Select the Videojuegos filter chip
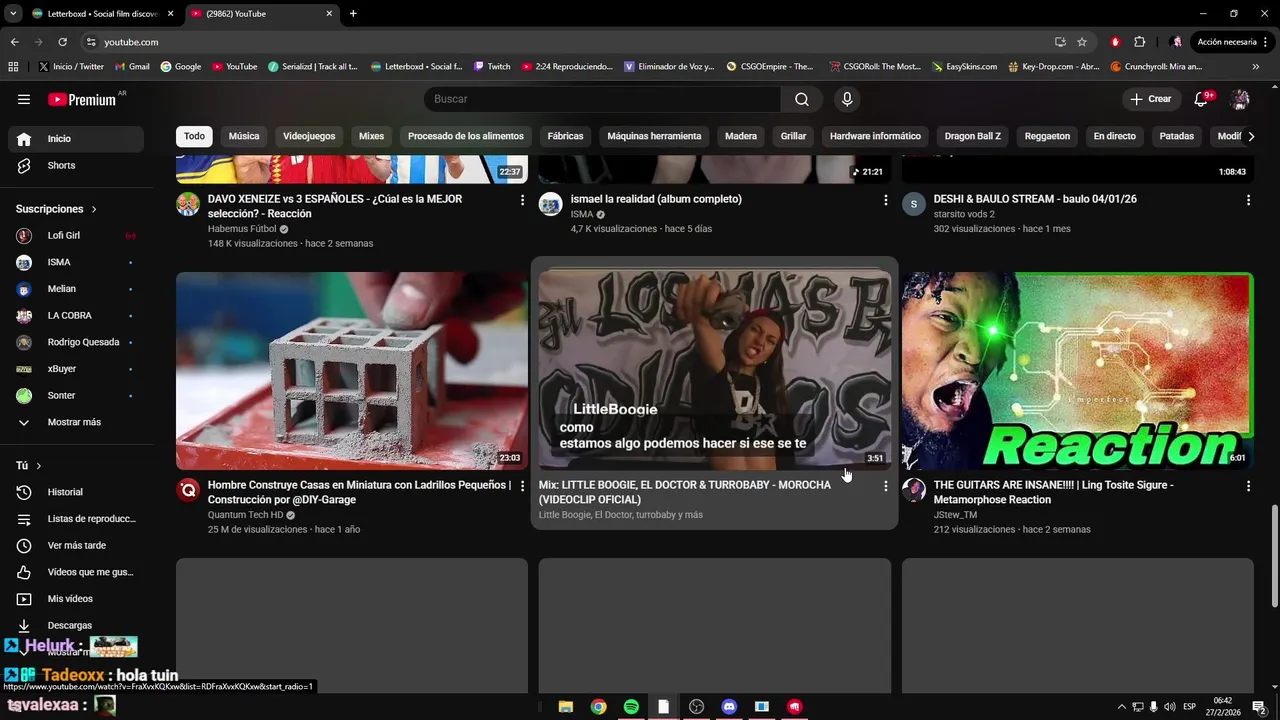The height and width of the screenshot is (720, 1280). pyautogui.click(x=309, y=136)
